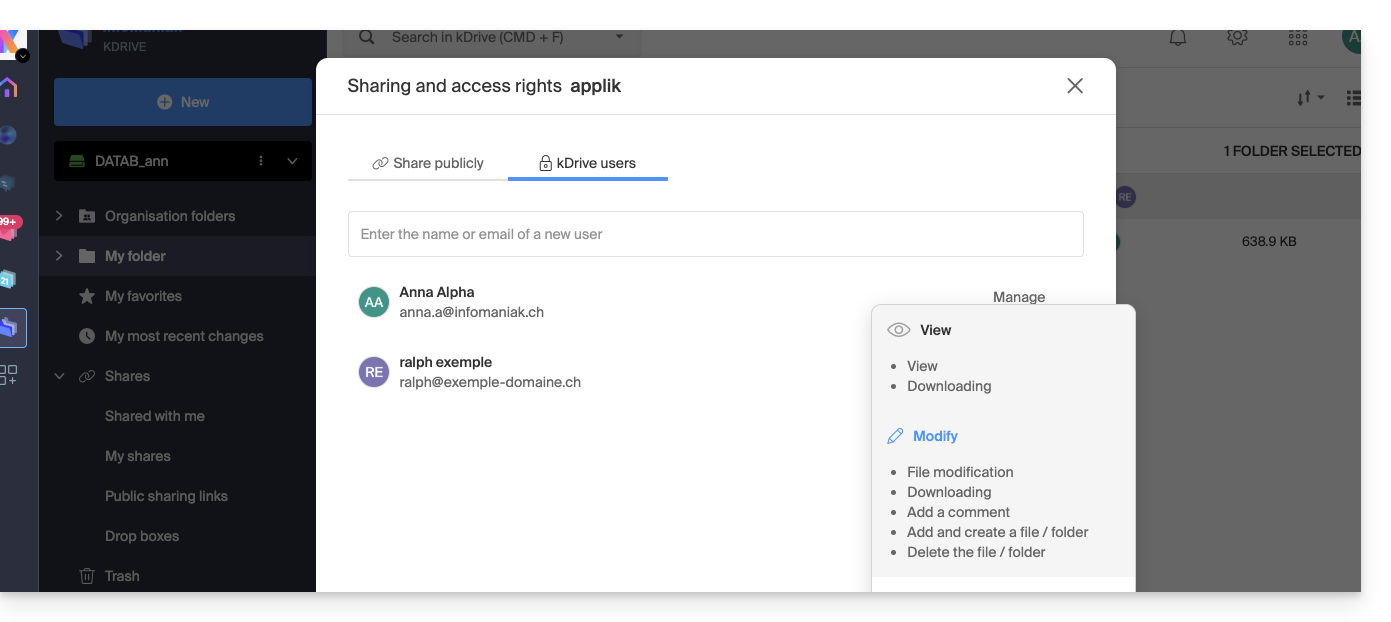Open Manage dropdown for Anna Alpha

[x=1018, y=297]
